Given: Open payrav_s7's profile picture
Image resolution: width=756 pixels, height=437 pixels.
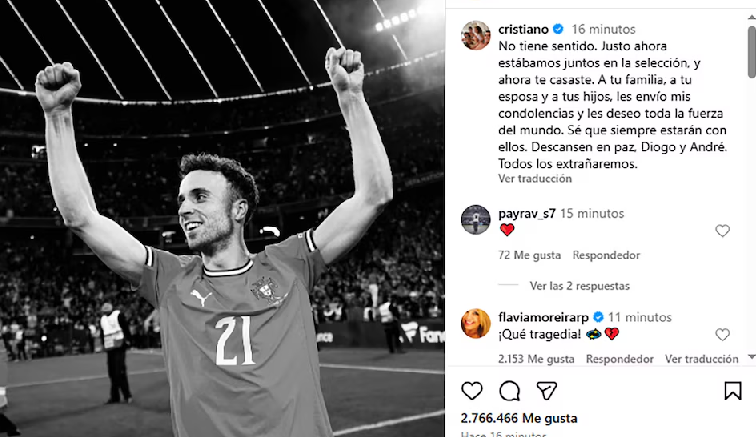Looking at the screenshot, I should tap(475, 219).
